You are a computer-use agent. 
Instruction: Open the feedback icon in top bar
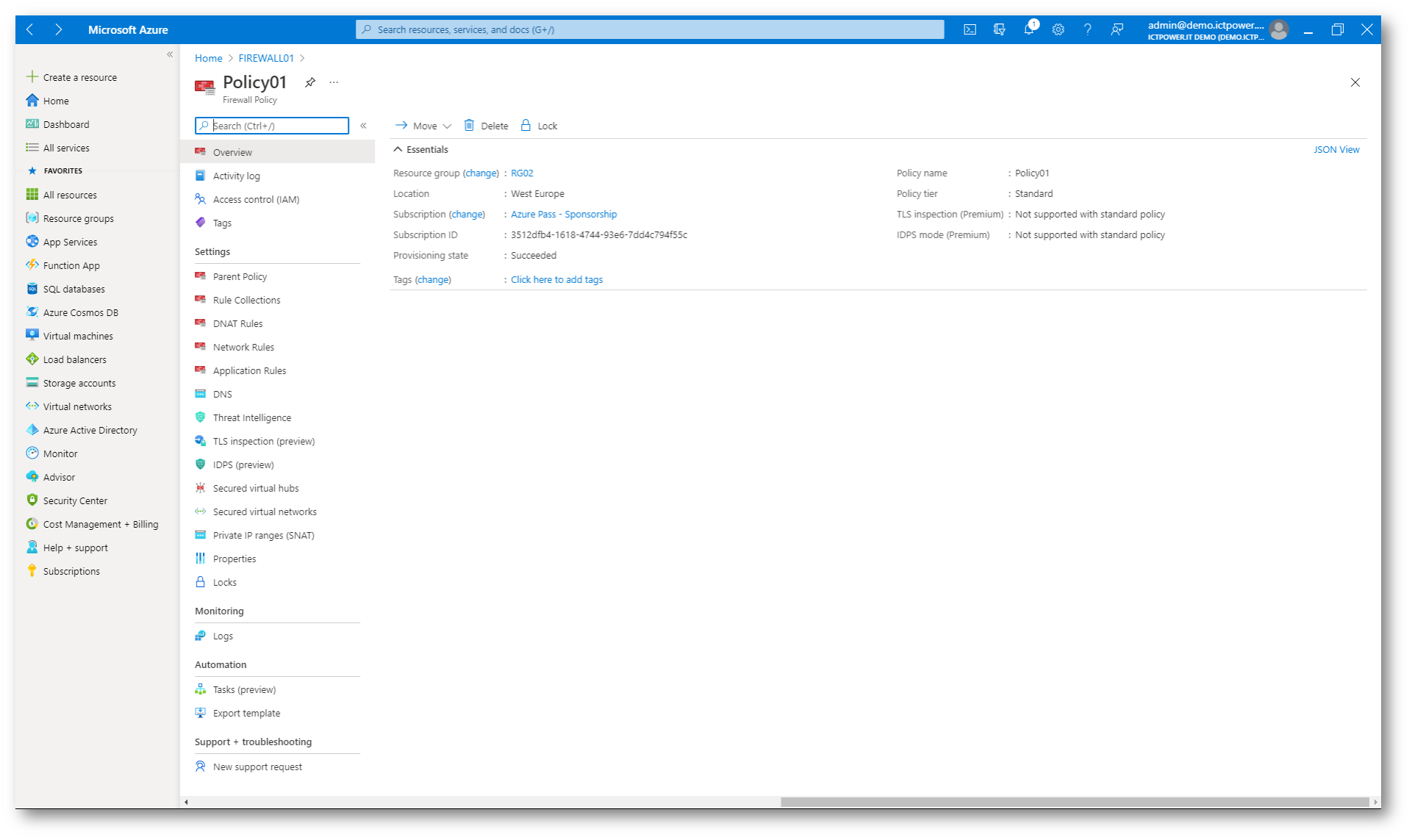pyautogui.click(x=1117, y=29)
